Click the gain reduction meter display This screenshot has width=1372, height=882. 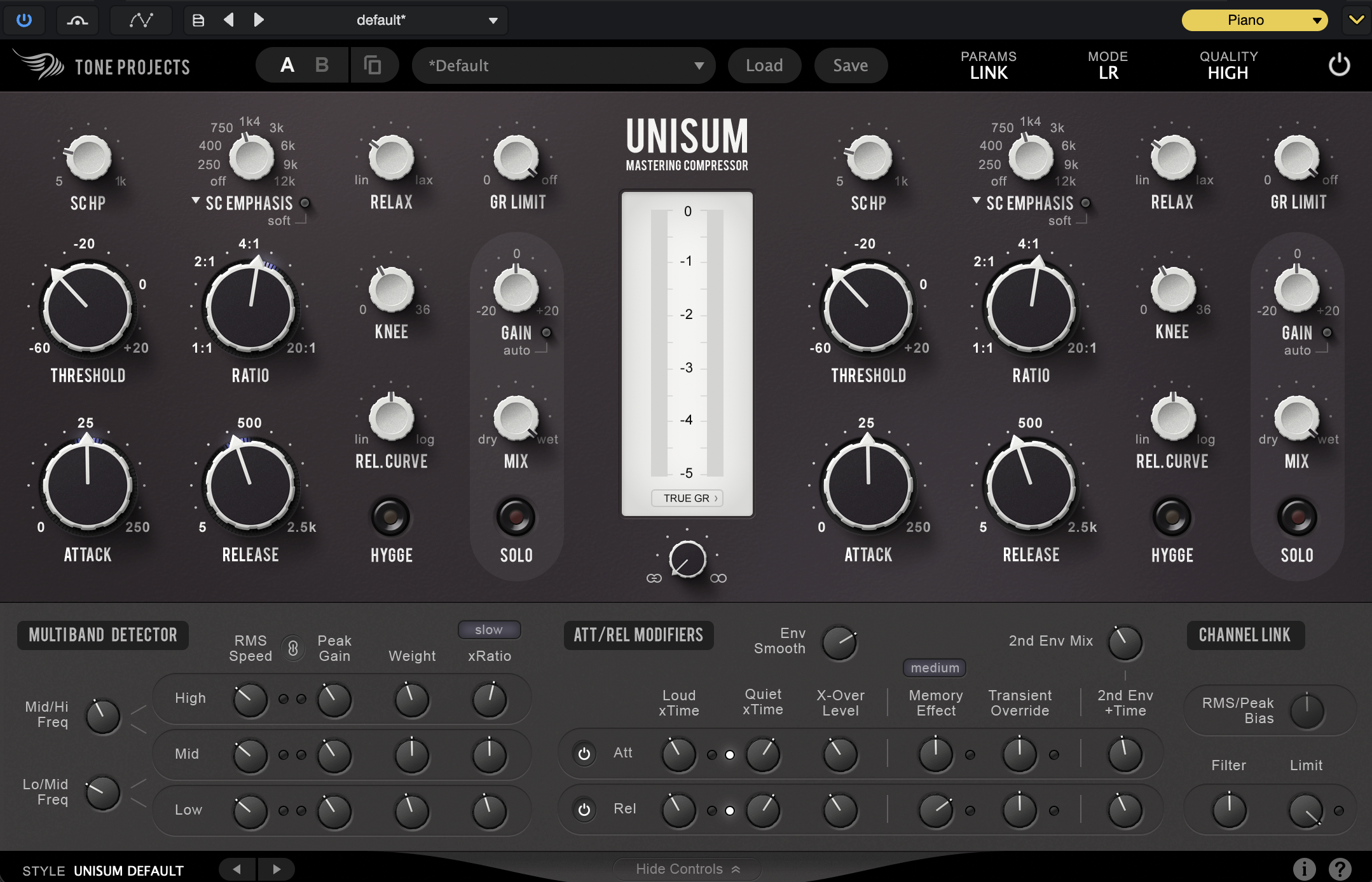tap(687, 354)
